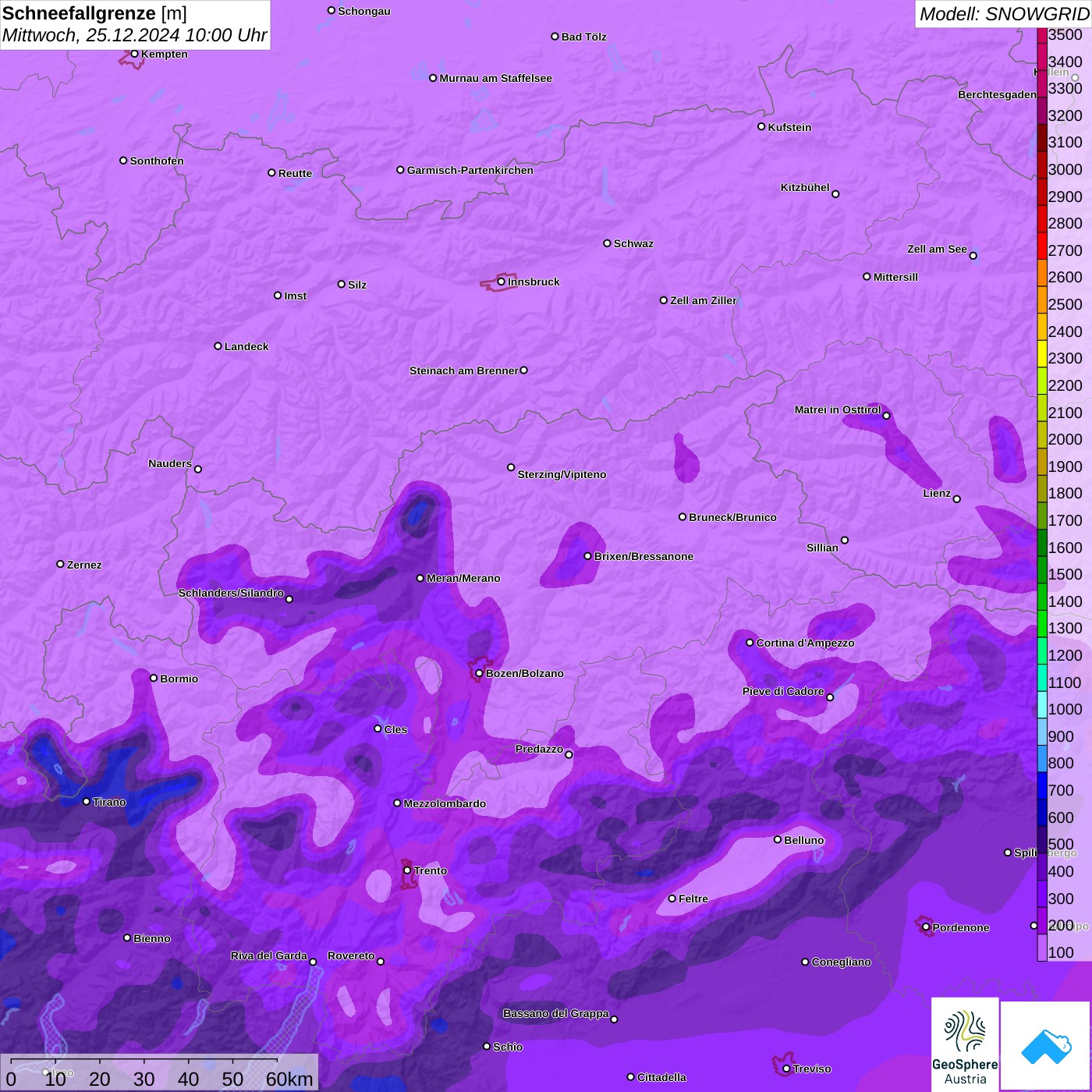Image resolution: width=1092 pixels, height=1092 pixels.
Task: Click the Zernez marker dot
Action: (x=60, y=564)
